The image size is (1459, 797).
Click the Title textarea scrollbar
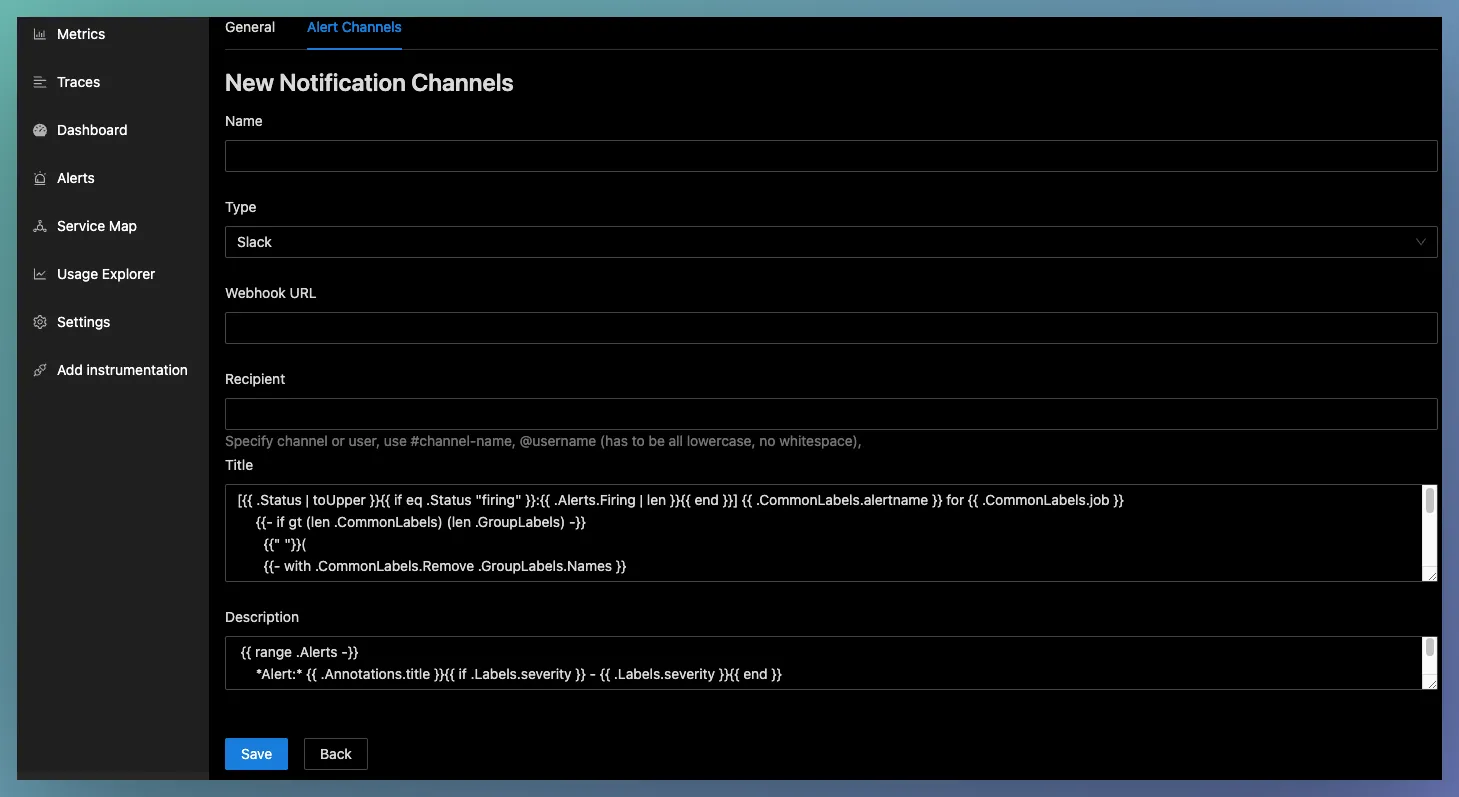(x=1430, y=501)
